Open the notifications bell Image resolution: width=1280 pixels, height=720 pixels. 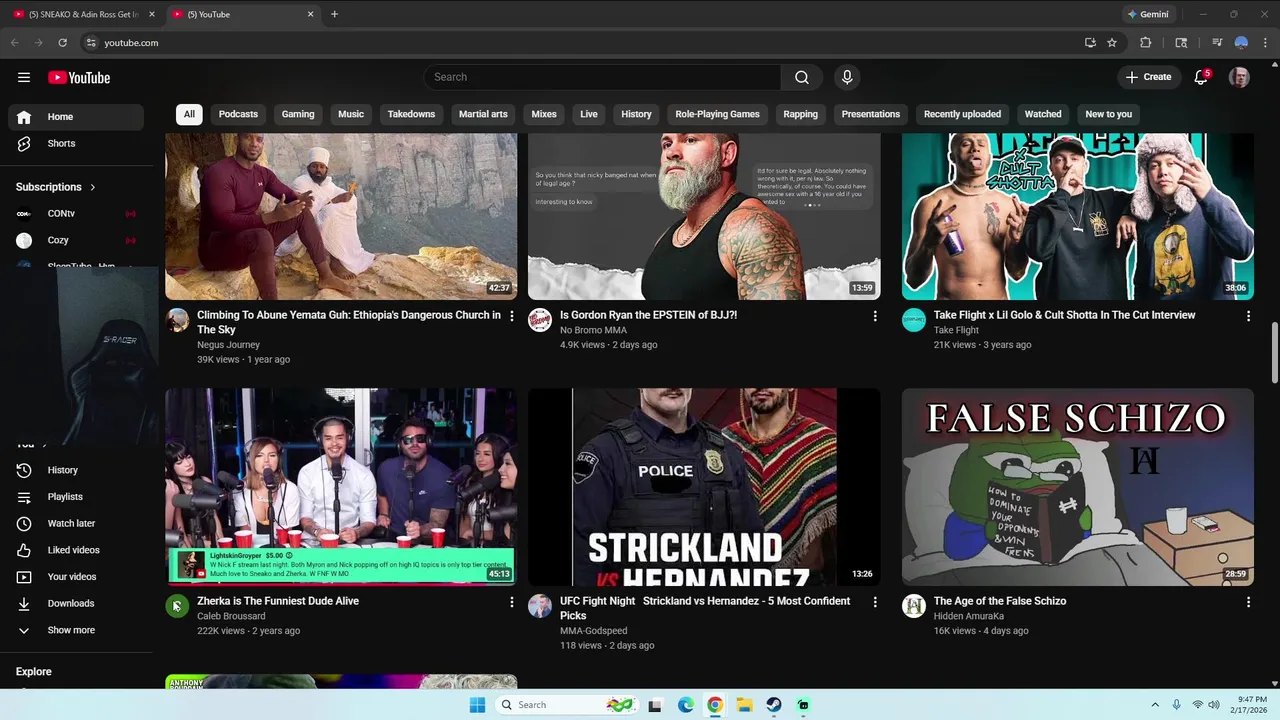click(1202, 77)
